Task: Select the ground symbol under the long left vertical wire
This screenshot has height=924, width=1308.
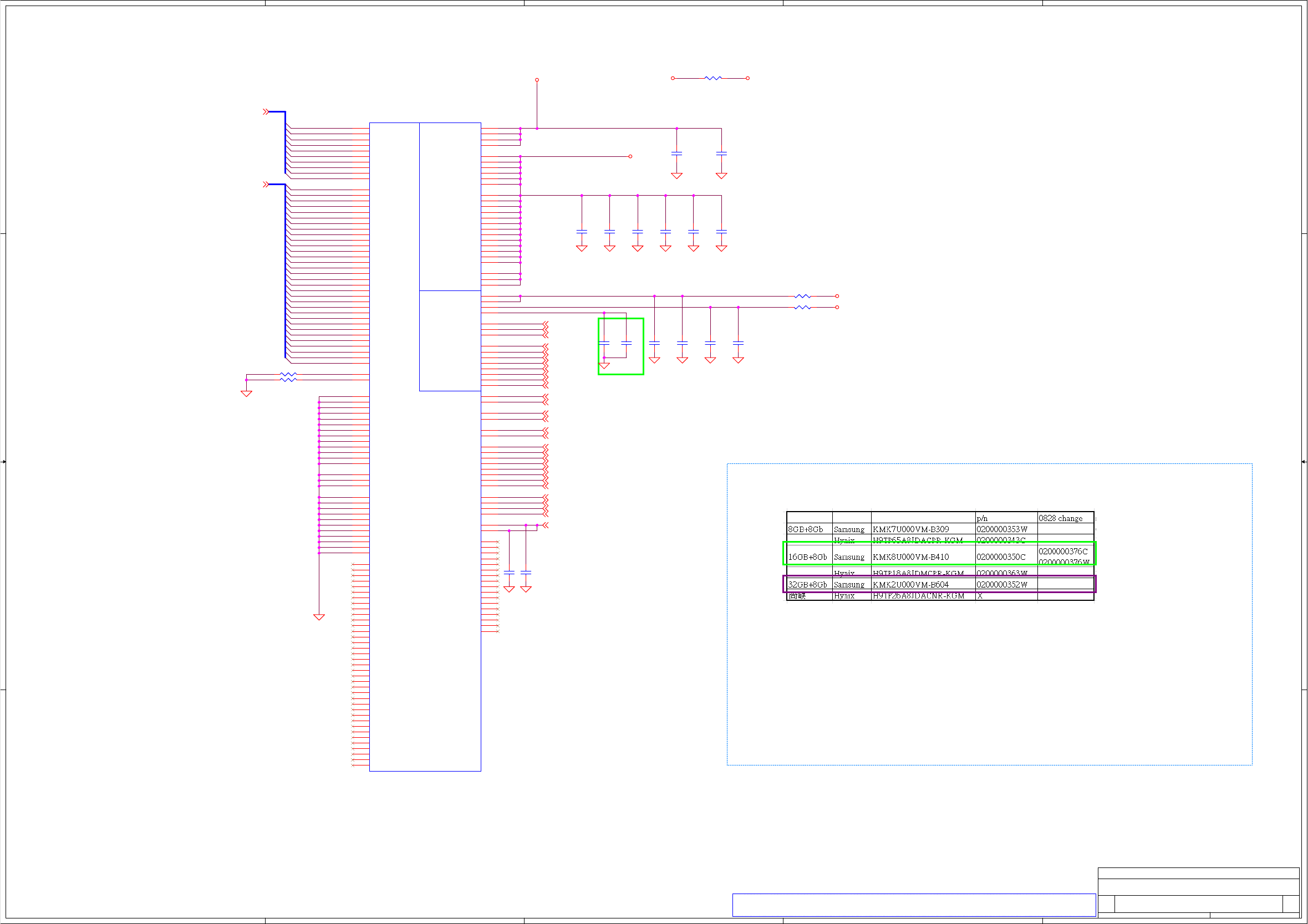Action: point(319,617)
